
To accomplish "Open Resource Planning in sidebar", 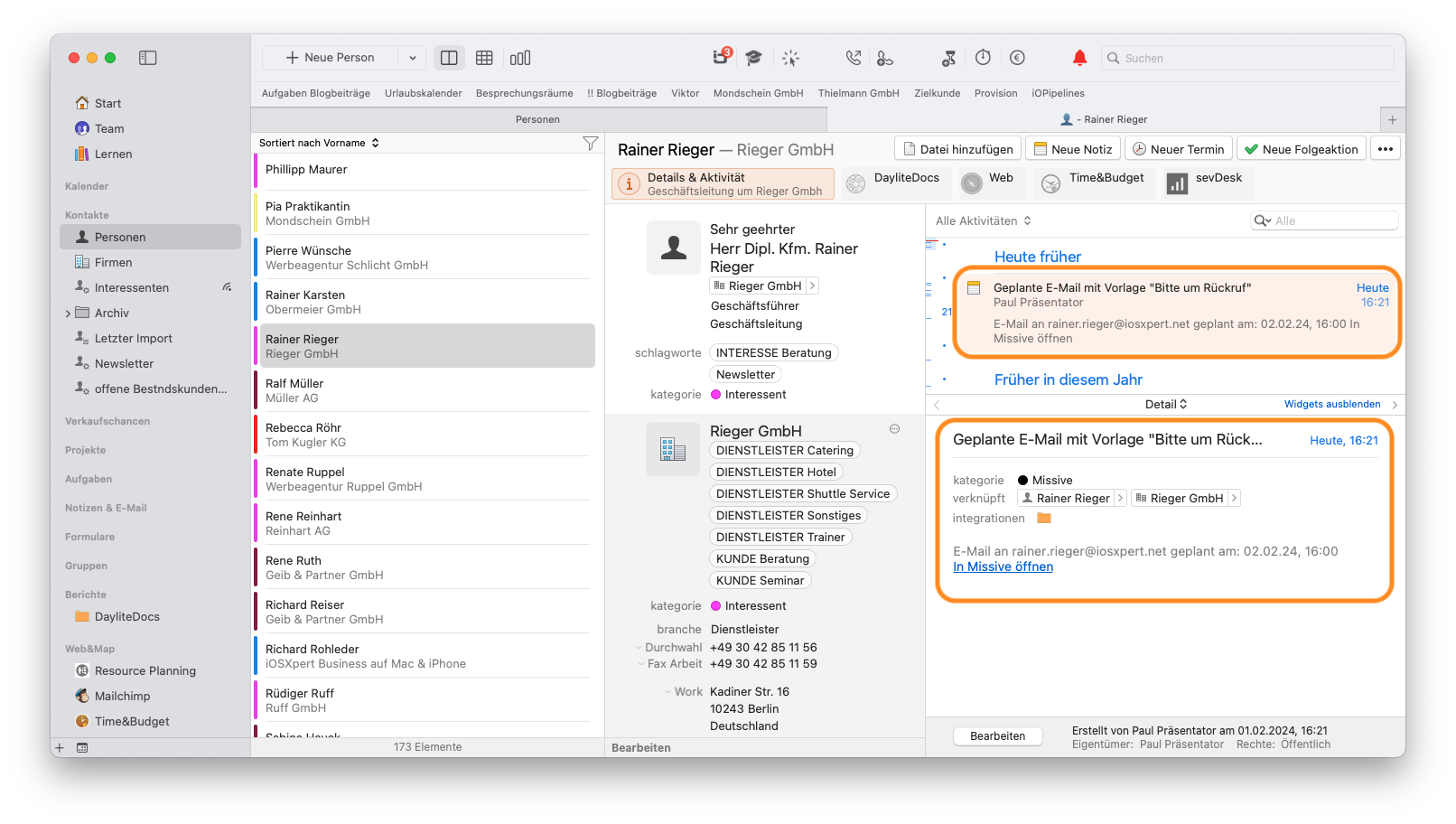I will pyautogui.click(x=150, y=670).
